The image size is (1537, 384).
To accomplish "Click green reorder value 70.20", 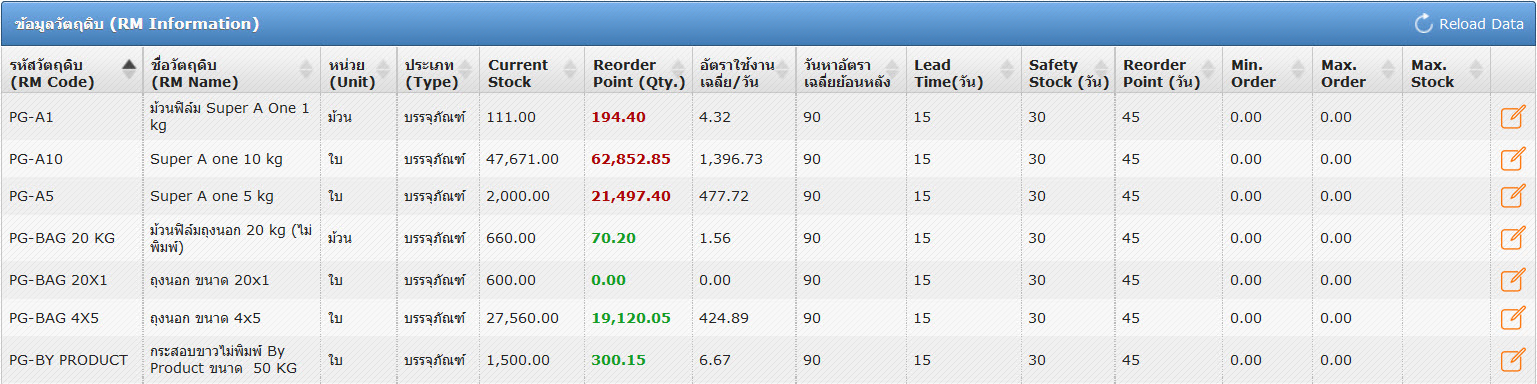I will pyautogui.click(x=614, y=238).
